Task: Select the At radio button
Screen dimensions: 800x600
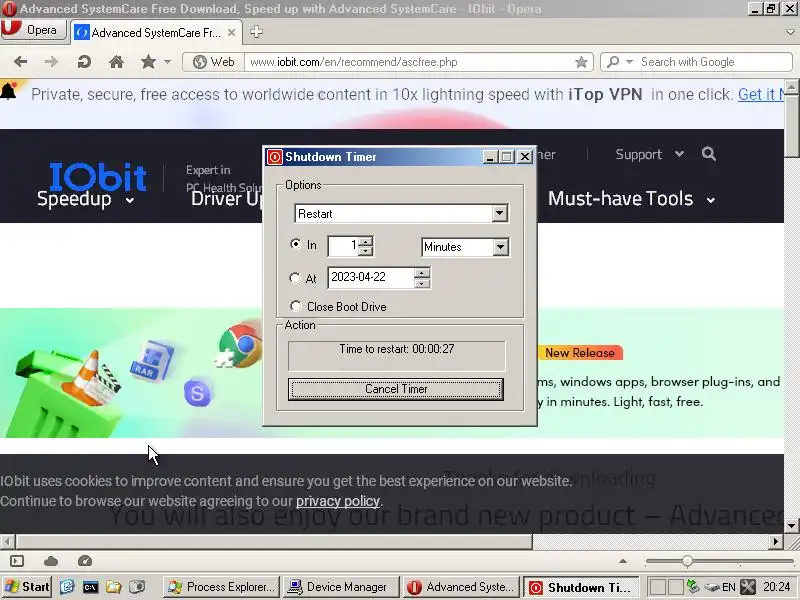Action: pyautogui.click(x=295, y=278)
